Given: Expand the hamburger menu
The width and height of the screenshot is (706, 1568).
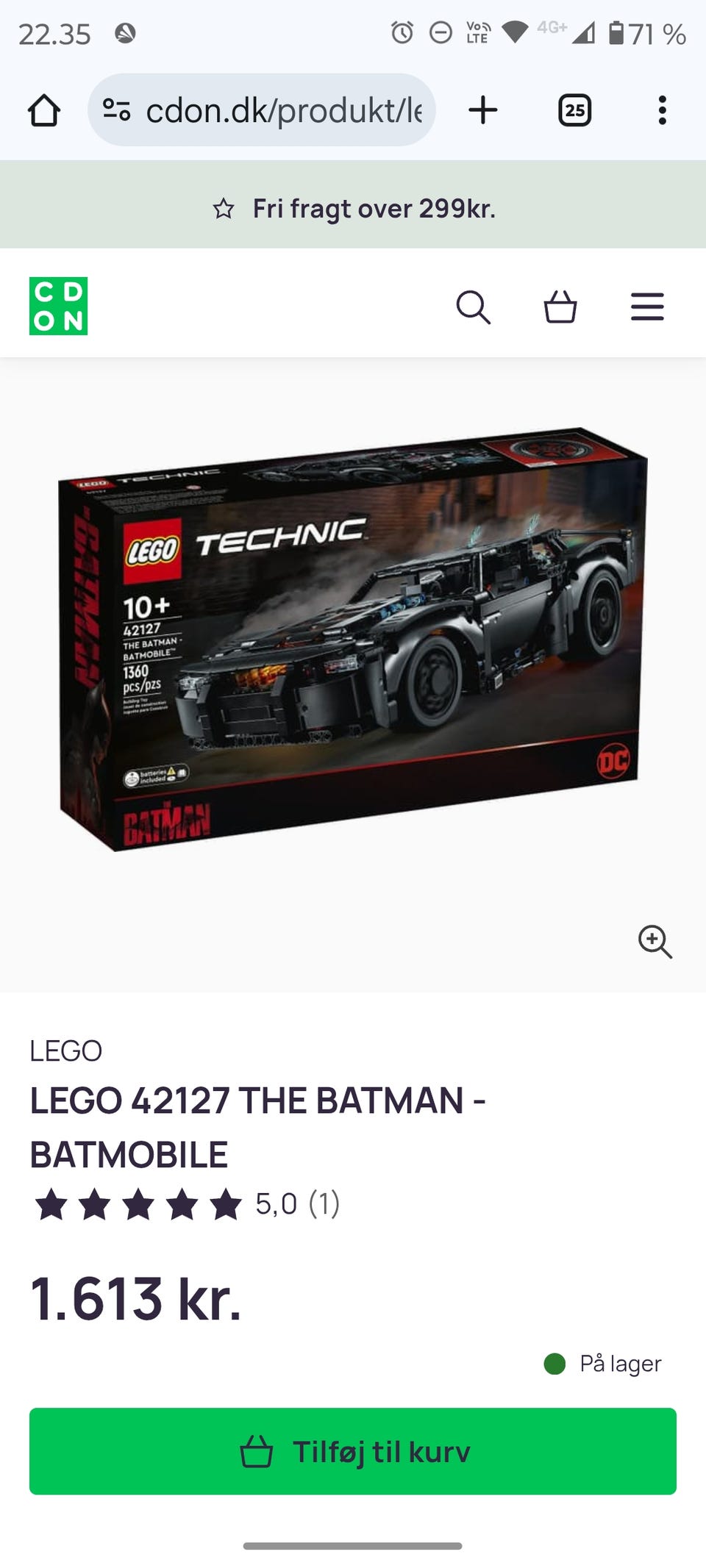Looking at the screenshot, I should click(x=647, y=307).
